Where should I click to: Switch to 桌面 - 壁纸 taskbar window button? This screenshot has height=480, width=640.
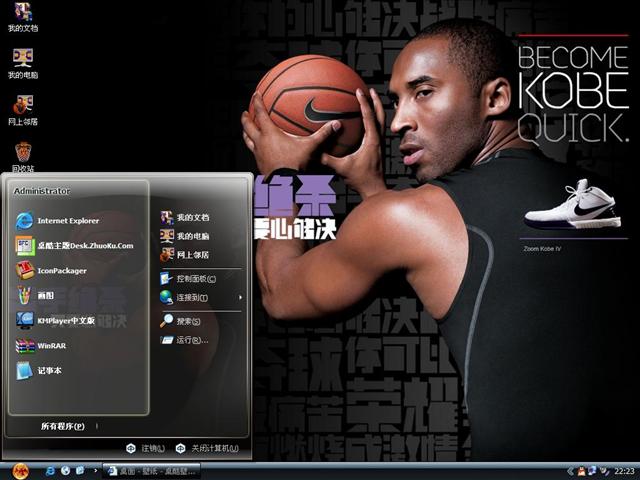[151, 471]
